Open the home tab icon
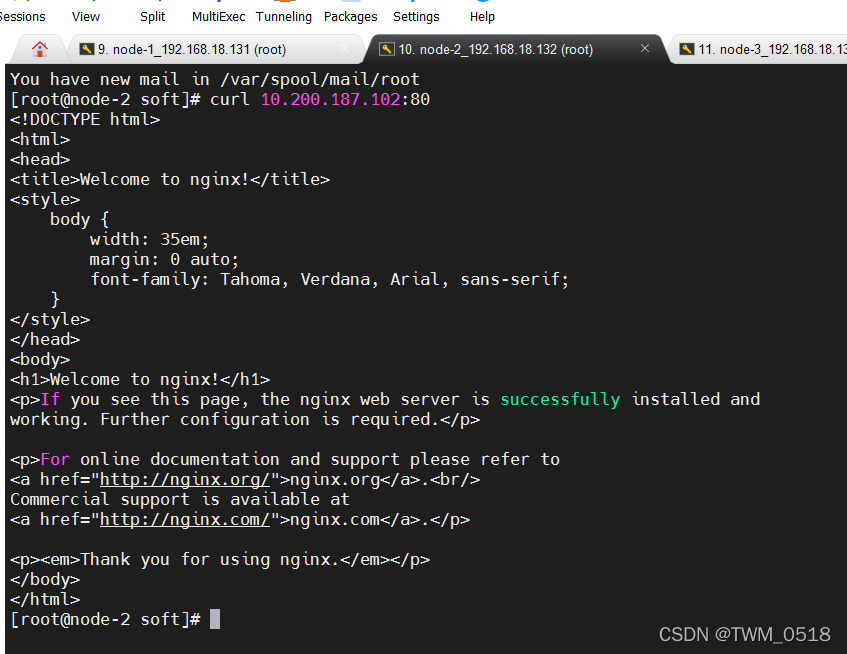 point(39,49)
